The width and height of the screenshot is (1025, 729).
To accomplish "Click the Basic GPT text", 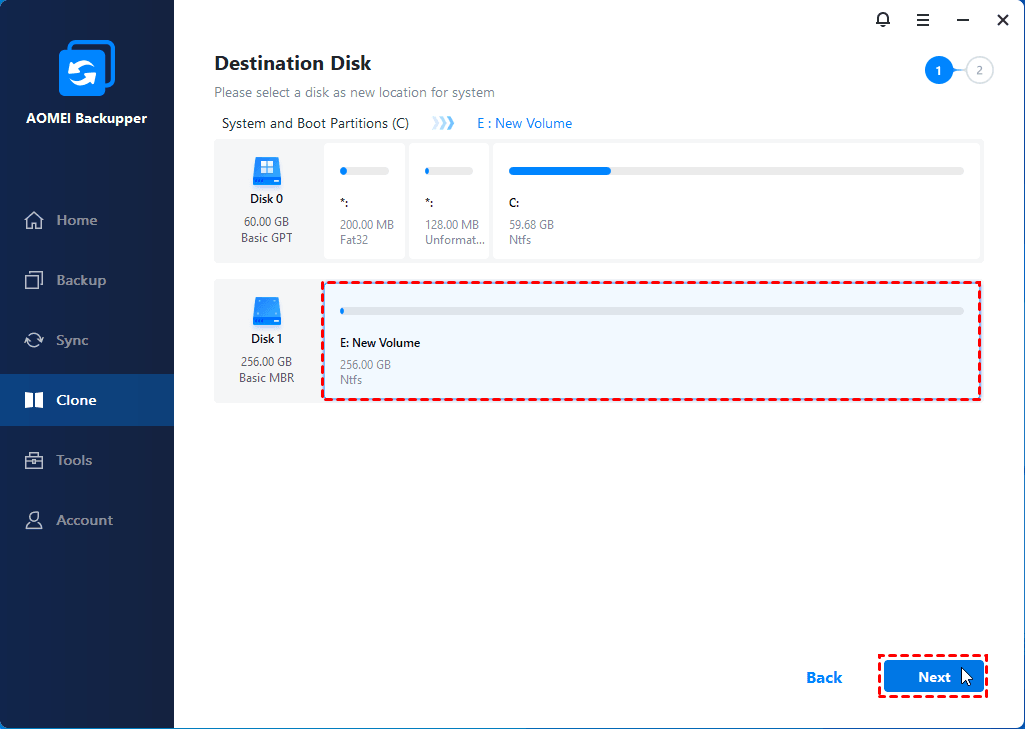I will point(267,238).
